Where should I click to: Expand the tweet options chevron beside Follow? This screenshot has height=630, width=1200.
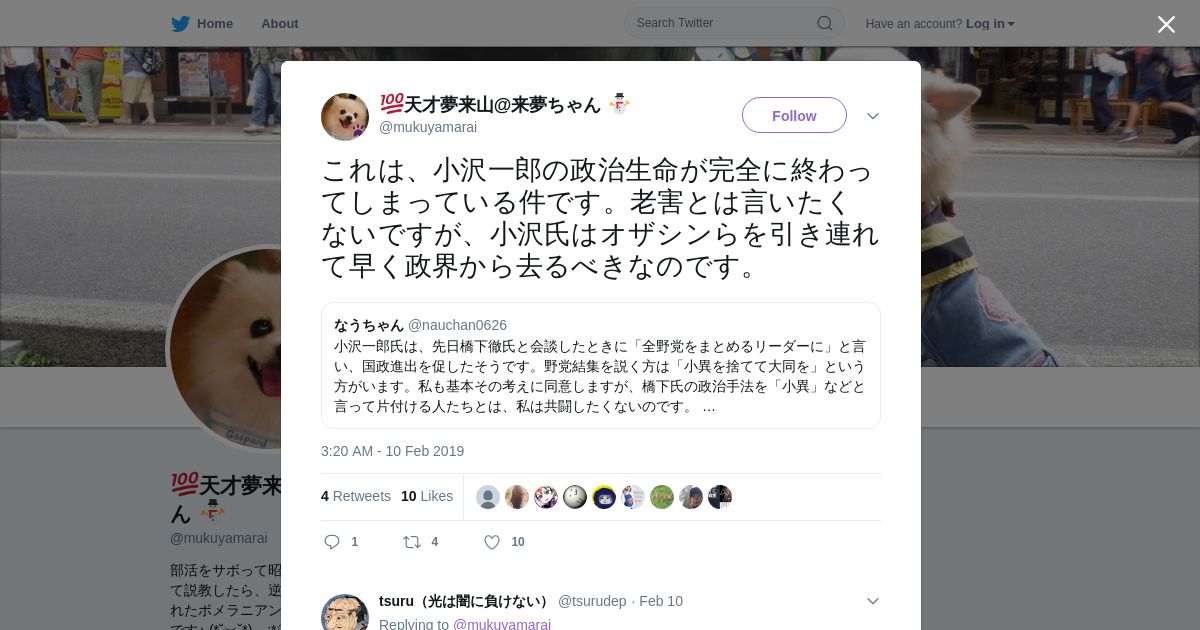click(873, 116)
